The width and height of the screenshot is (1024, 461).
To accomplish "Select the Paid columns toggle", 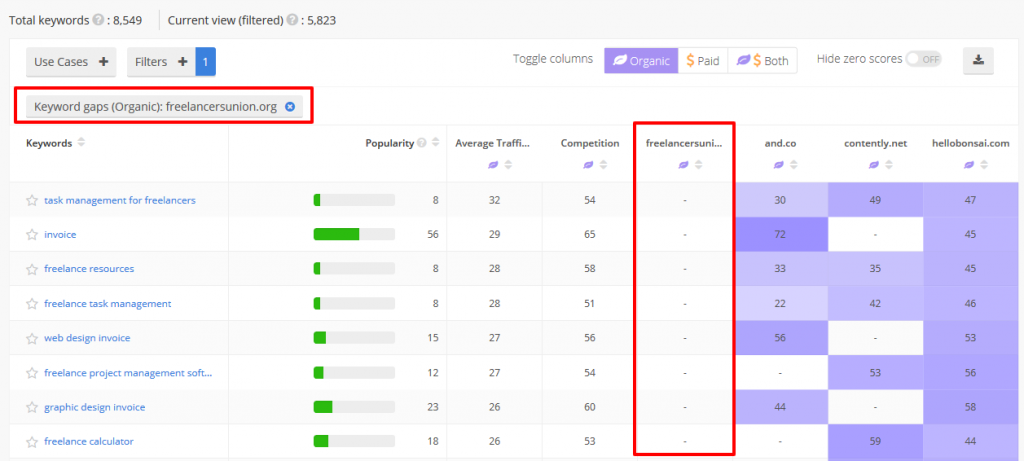I will (703, 61).
